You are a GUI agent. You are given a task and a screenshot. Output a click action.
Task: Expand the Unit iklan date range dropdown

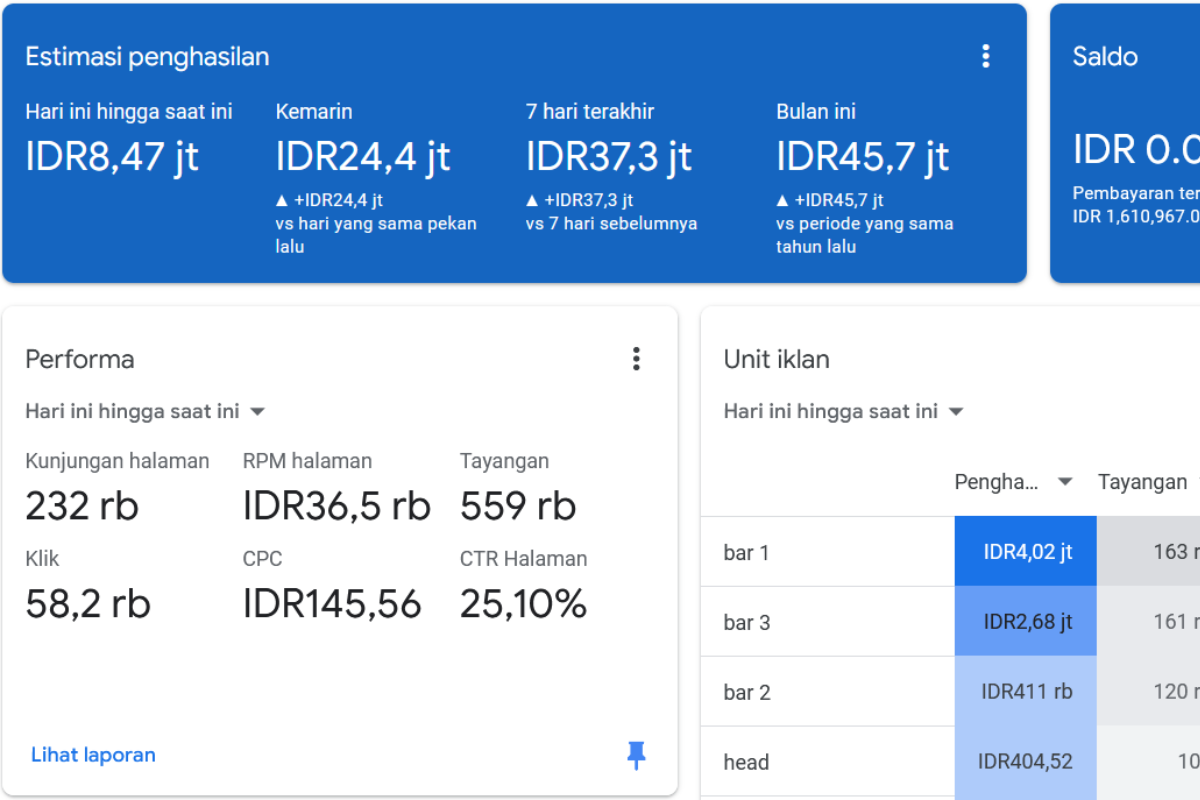[x=955, y=411]
